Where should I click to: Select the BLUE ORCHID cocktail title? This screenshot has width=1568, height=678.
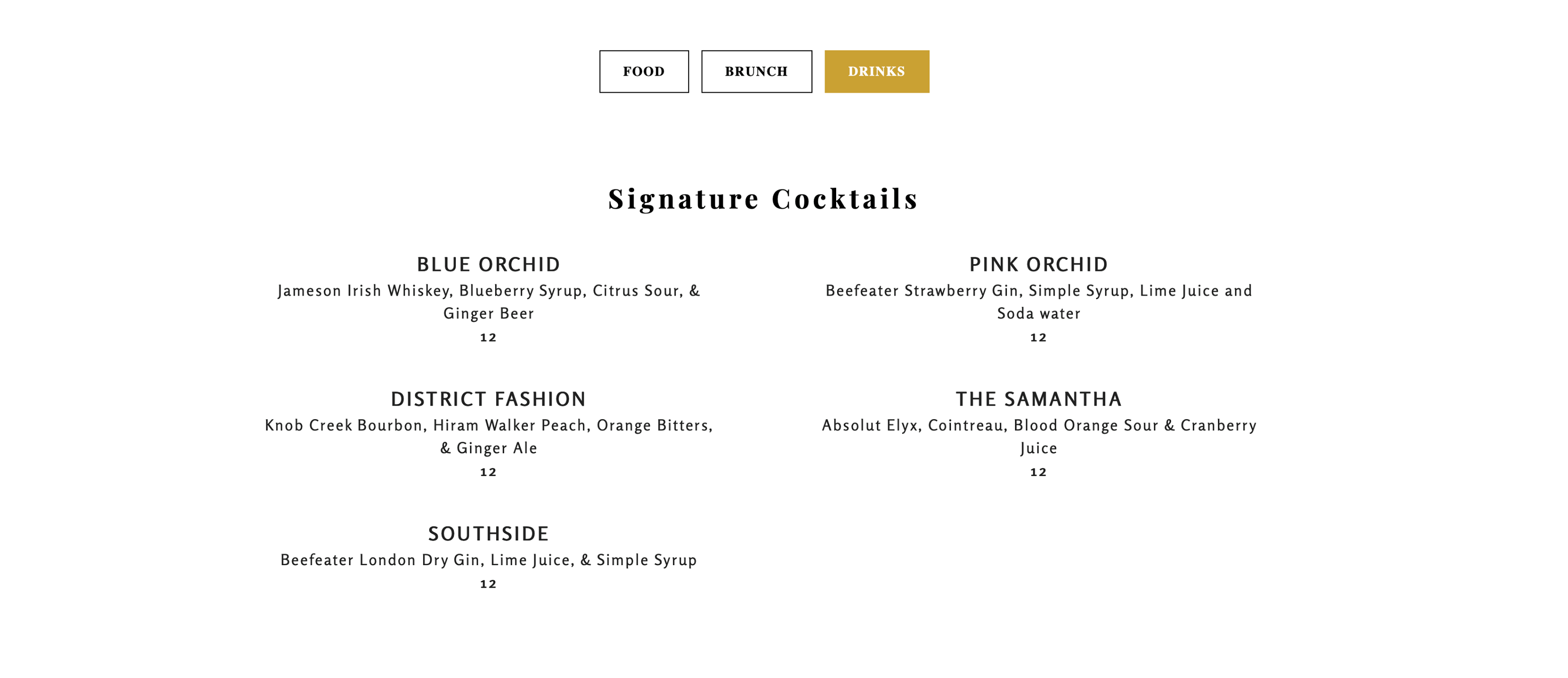488,265
